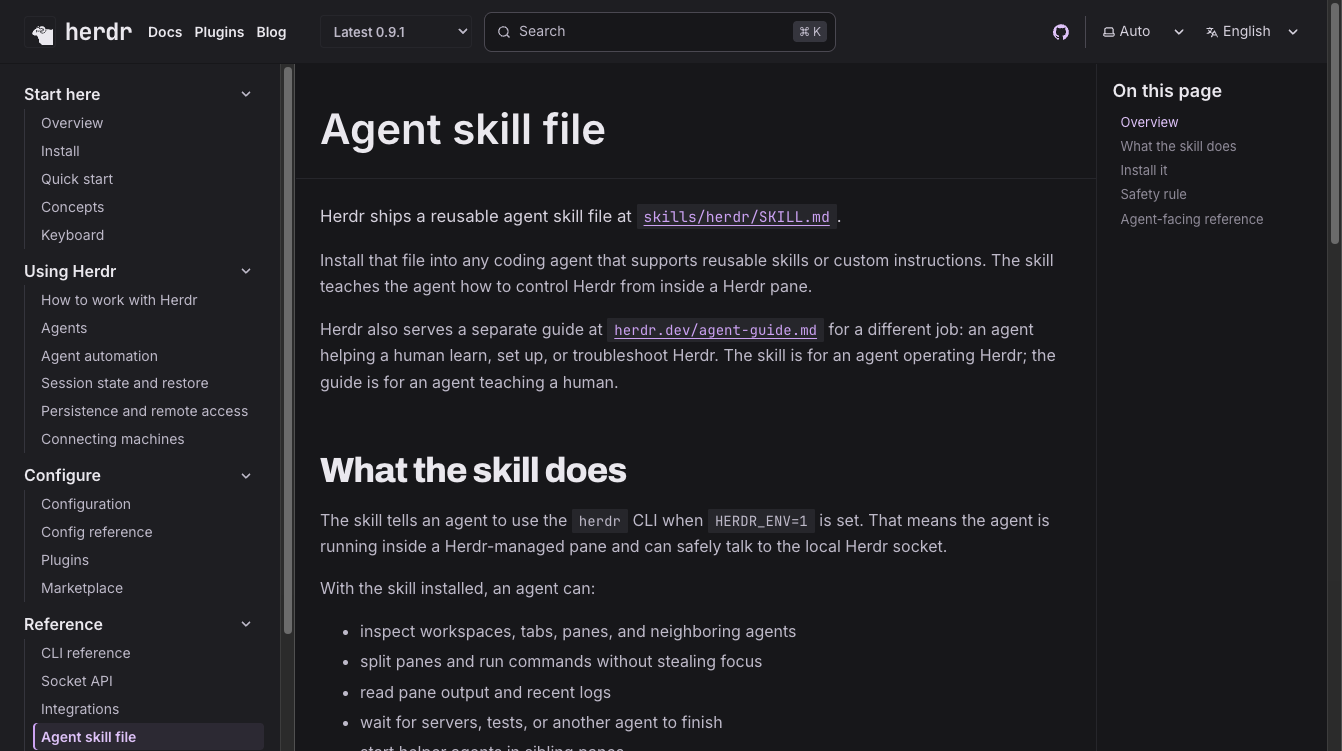Screen dimensions: 1342x751
Task: Open the Install sidebar page
Action: click(x=60, y=151)
